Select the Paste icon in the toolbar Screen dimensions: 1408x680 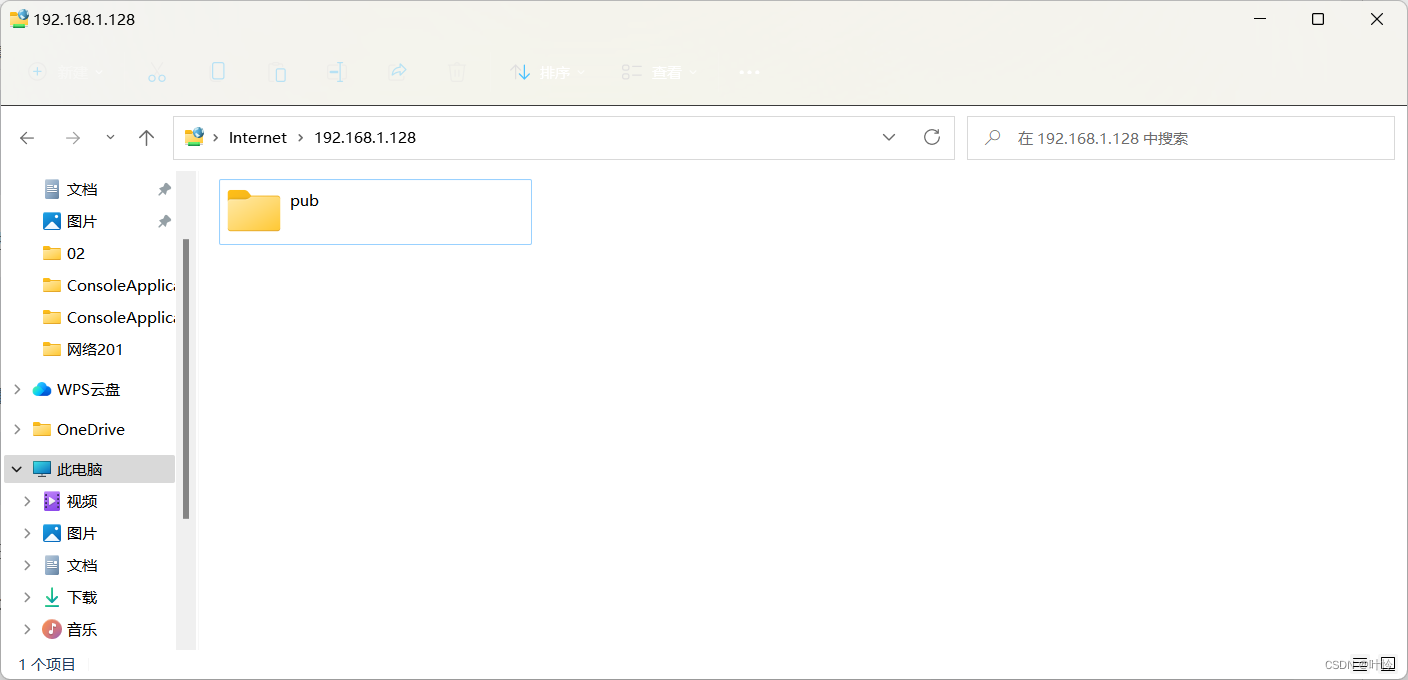[278, 71]
